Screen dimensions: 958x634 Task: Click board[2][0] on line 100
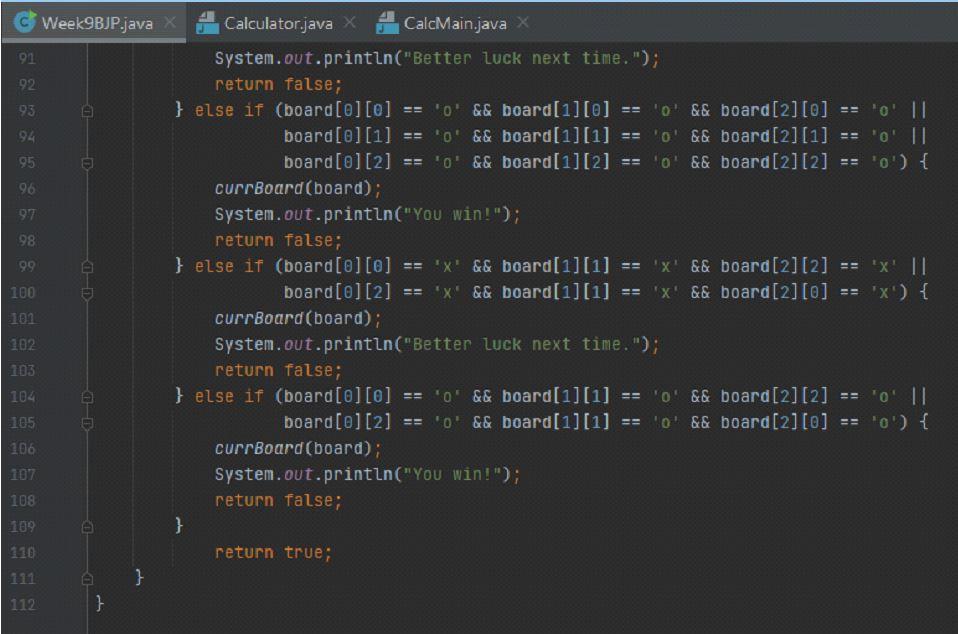coord(774,293)
